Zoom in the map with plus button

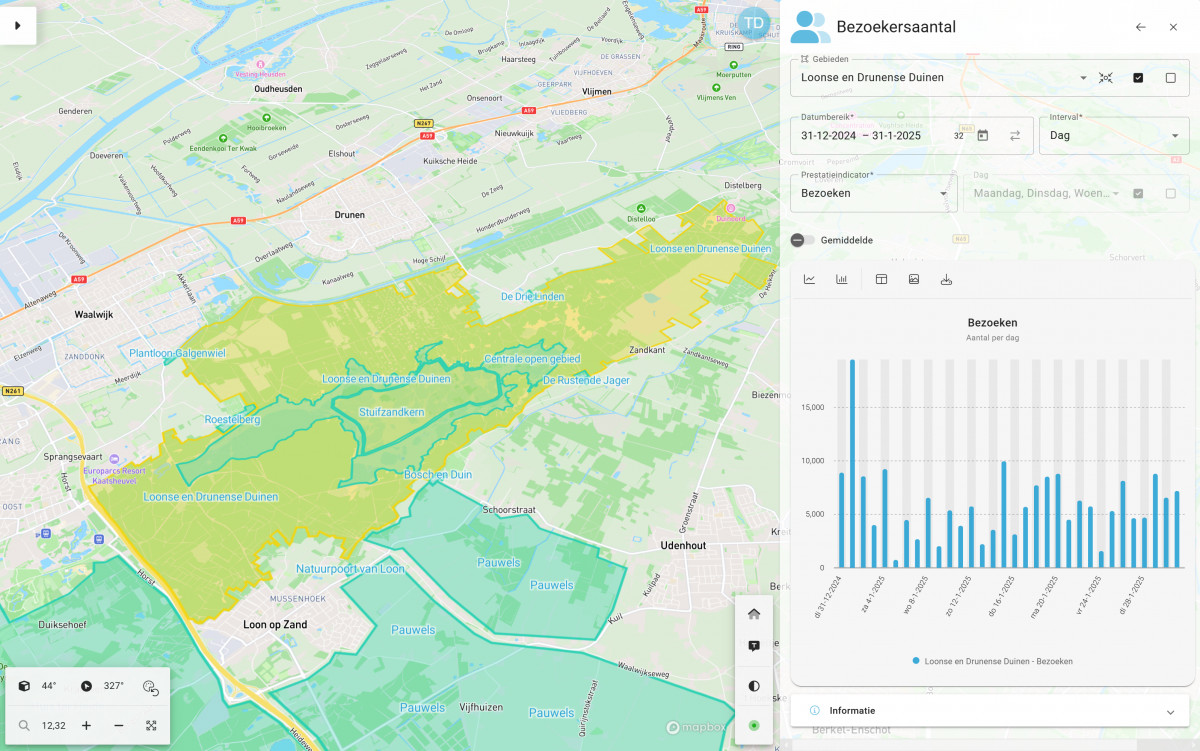87,725
